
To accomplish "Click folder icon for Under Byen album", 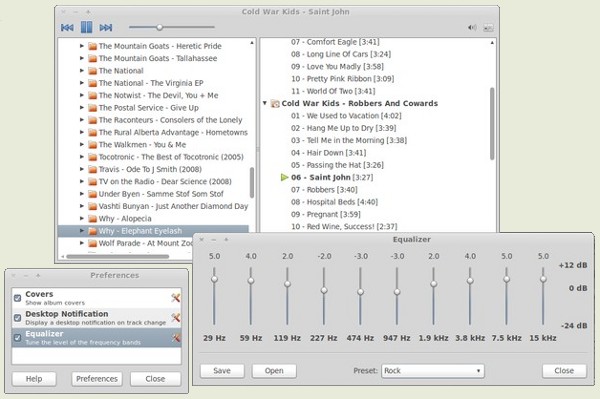I will coord(92,194).
